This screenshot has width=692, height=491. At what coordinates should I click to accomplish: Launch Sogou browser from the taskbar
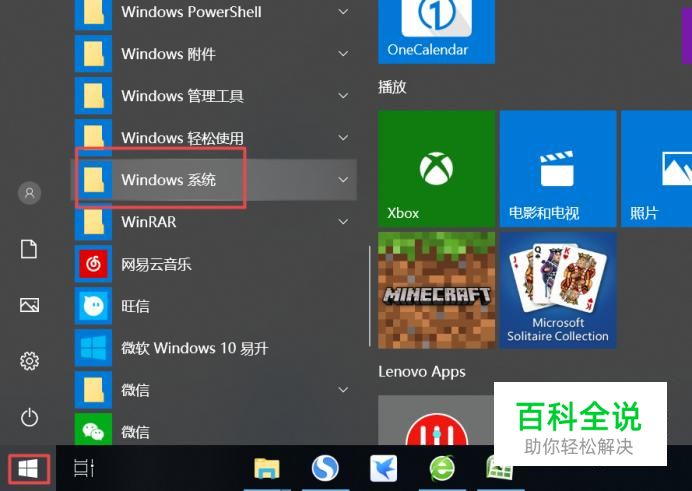(x=325, y=468)
